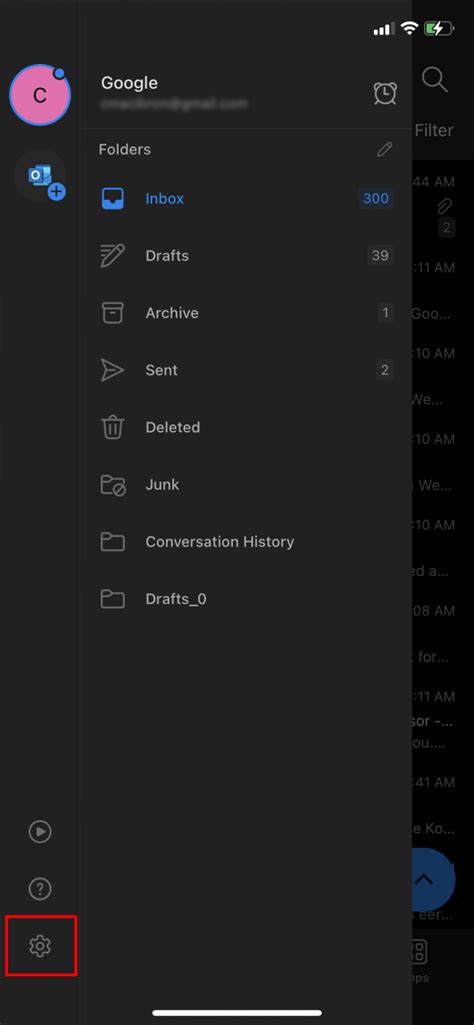The image size is (474, 1025).
Task: Tap the Archive box icon
Action: click(112, 312)
